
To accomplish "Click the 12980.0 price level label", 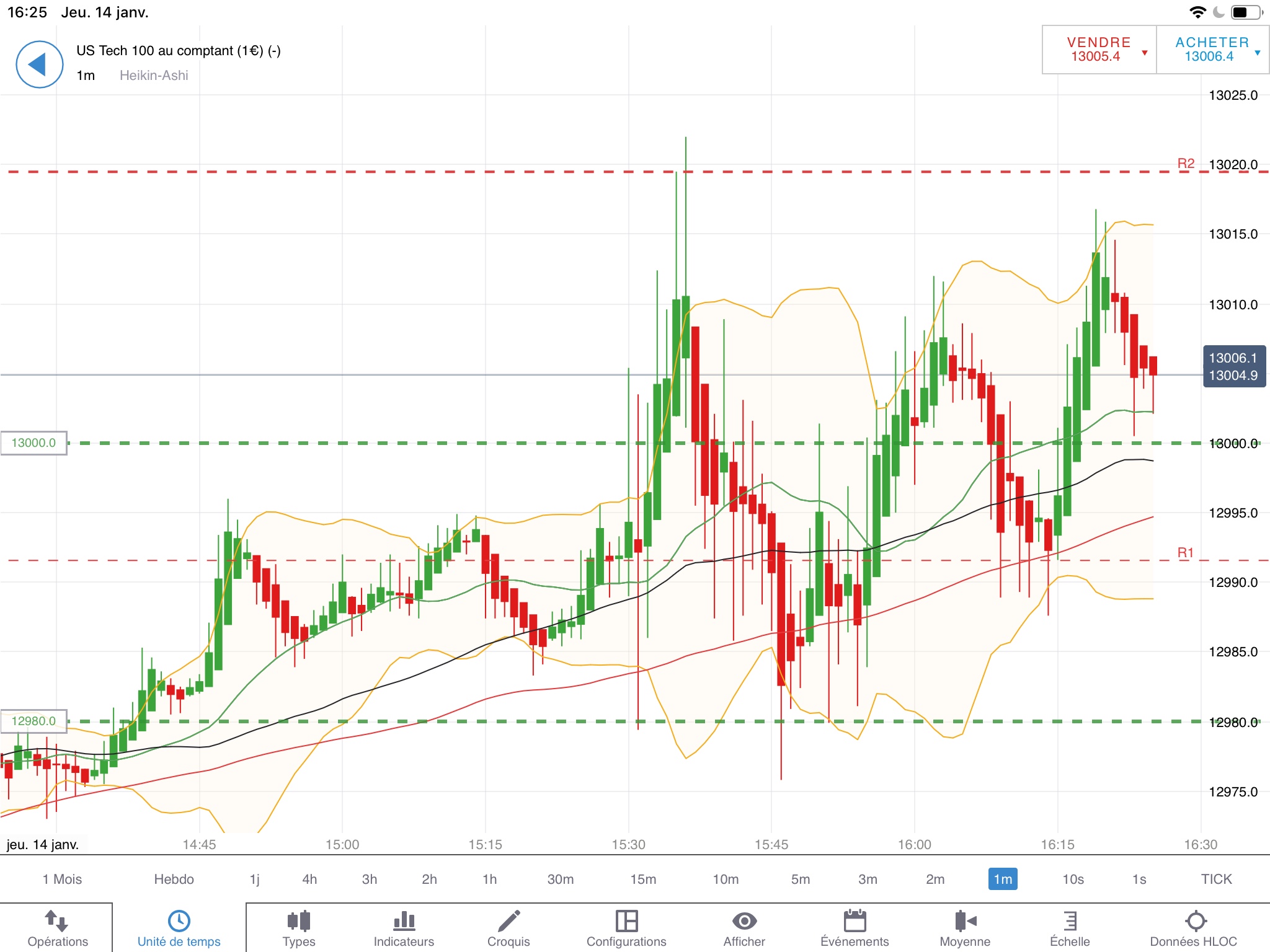I will tap(33, 721).
